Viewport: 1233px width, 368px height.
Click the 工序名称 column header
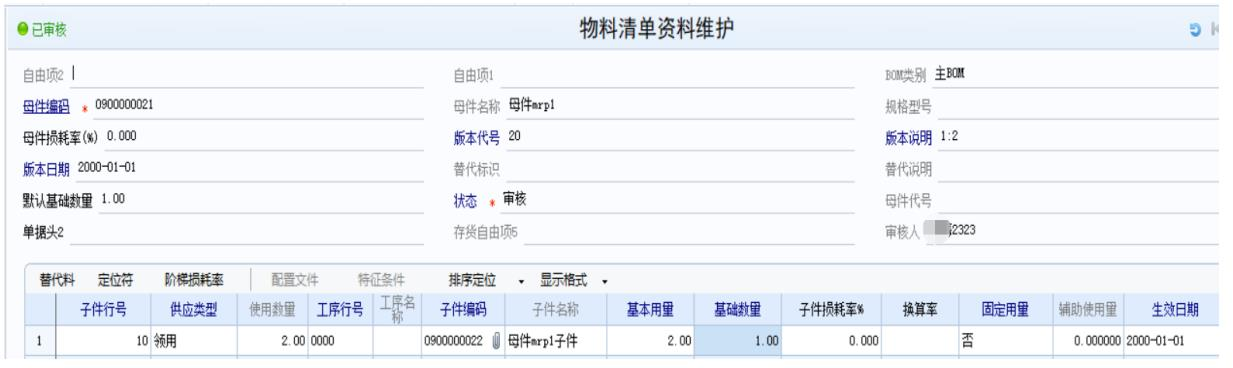pyautogui.click(x=396, y=310)
